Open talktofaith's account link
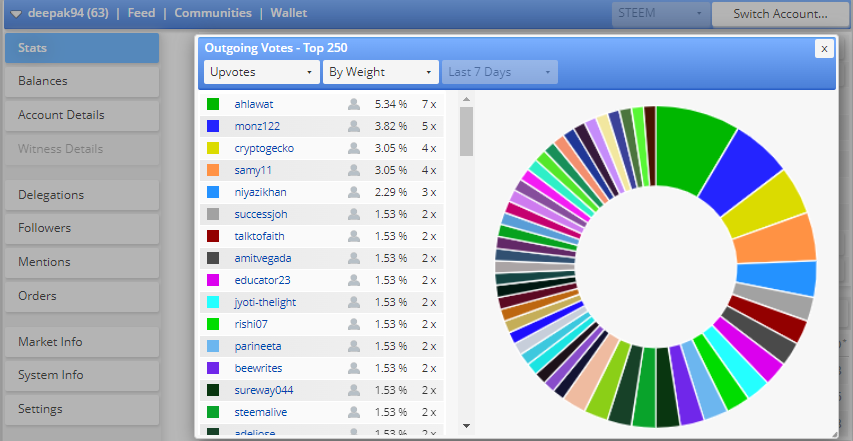Screen dimensions: 853x441 tap(259, 236)
